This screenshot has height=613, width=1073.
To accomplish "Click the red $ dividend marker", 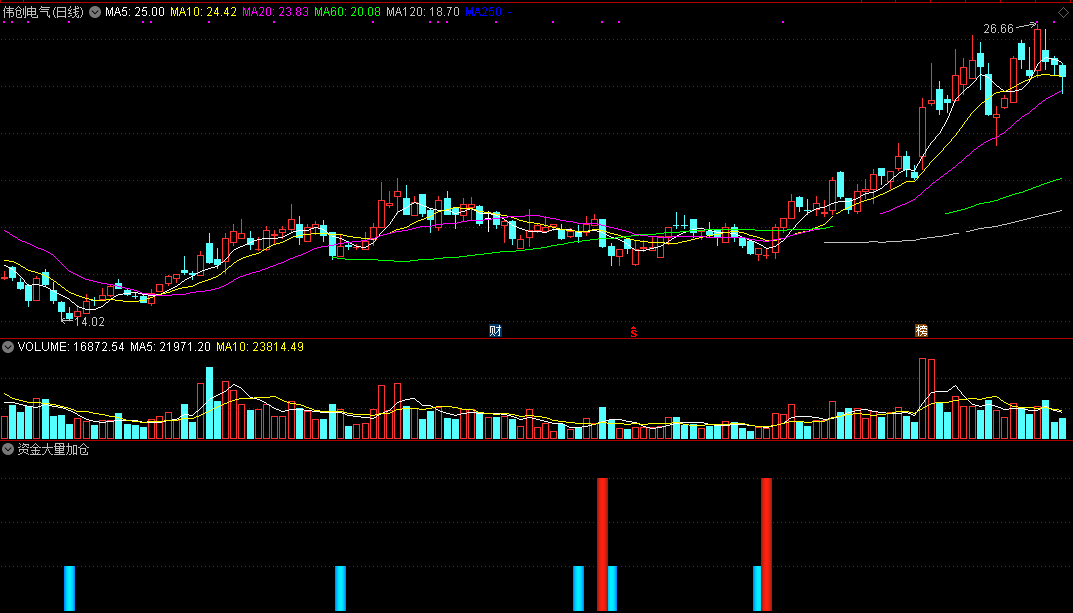I will click(634, 332).
